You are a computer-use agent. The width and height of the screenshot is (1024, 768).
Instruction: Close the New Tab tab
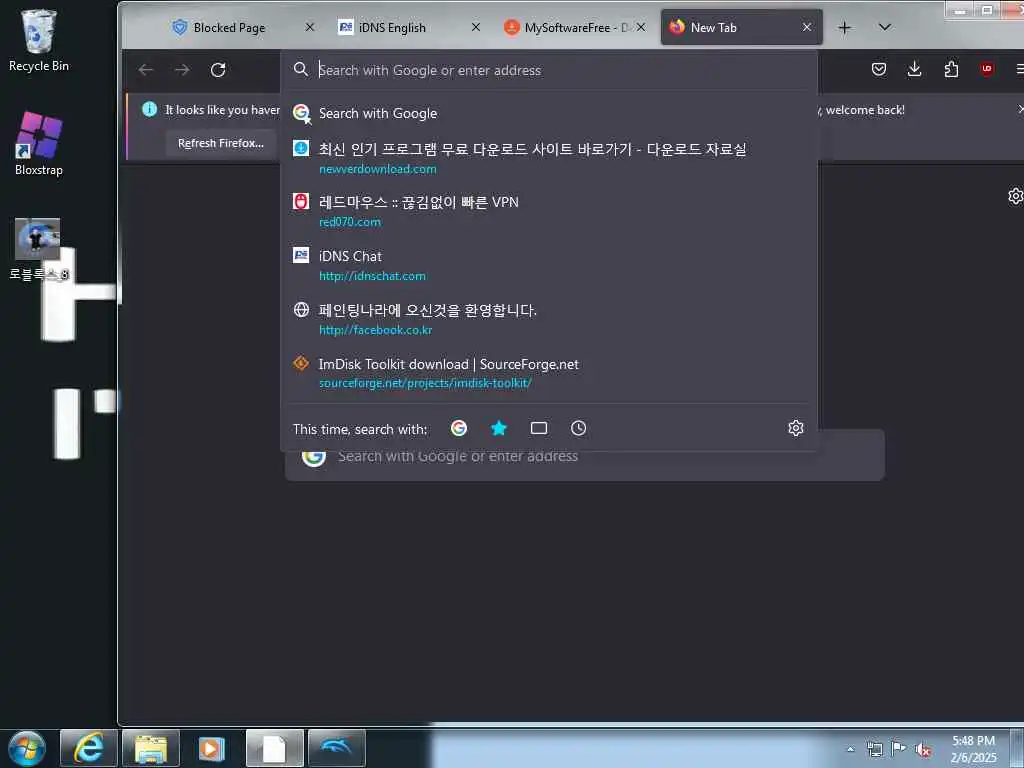tap(807, 27)
